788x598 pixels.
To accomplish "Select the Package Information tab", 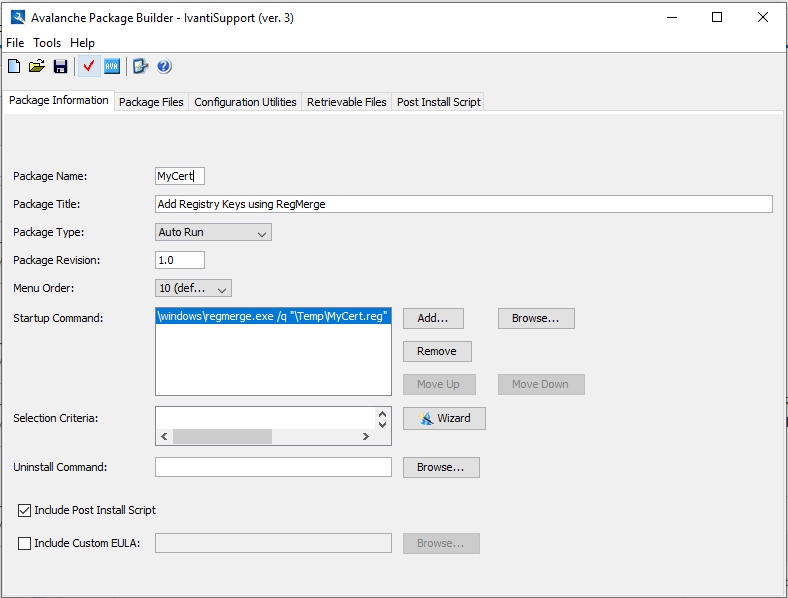I will click(59, 100).
